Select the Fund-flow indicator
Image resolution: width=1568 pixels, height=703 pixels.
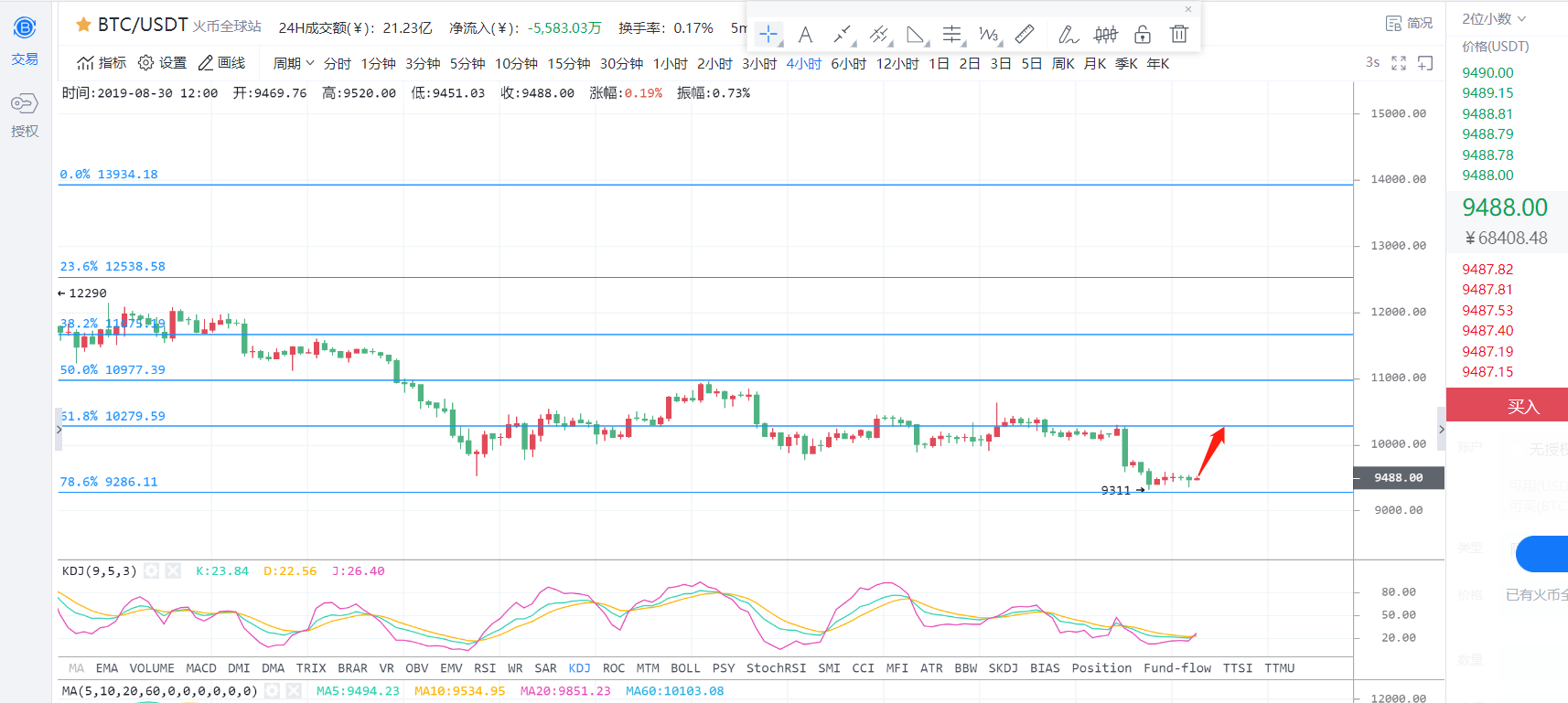pyautogui.click(x=1177, y=668)
